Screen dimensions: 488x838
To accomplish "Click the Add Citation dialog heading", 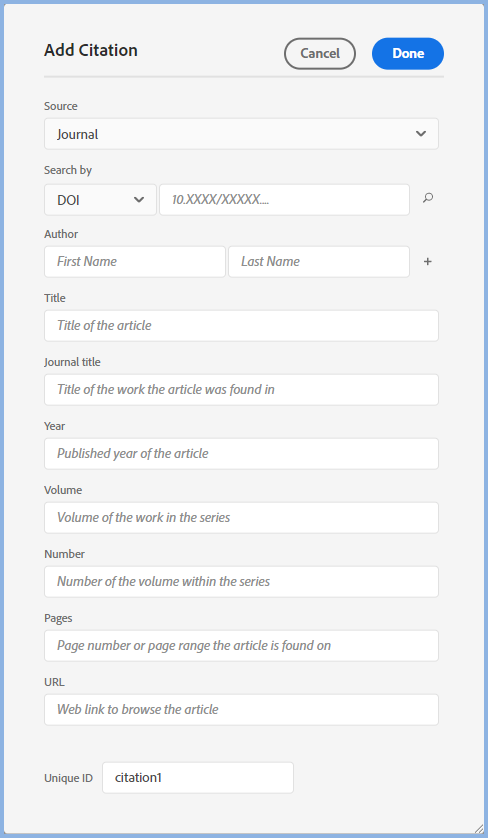I will coord(91,50).
